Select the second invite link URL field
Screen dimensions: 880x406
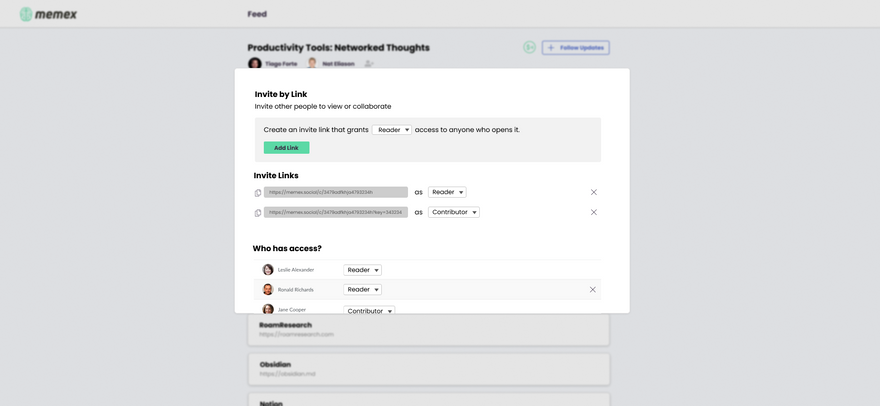tap(335, 212)
